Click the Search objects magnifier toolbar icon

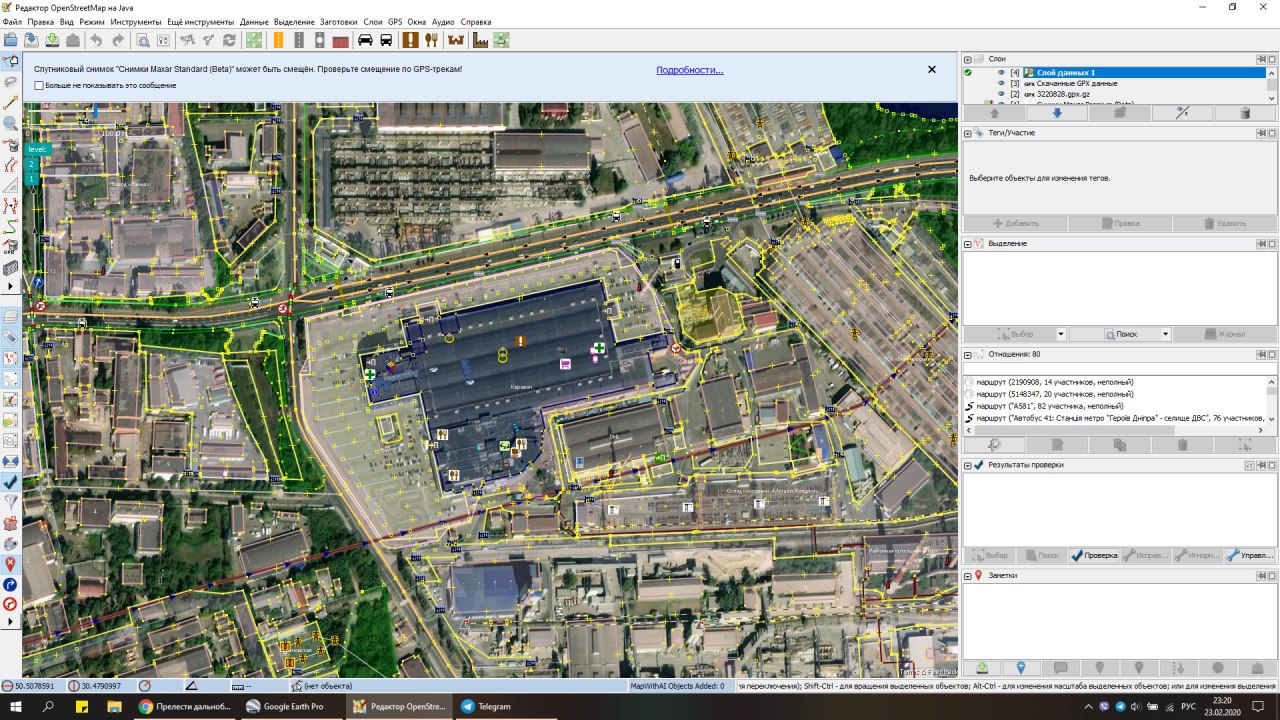(142, 40)
